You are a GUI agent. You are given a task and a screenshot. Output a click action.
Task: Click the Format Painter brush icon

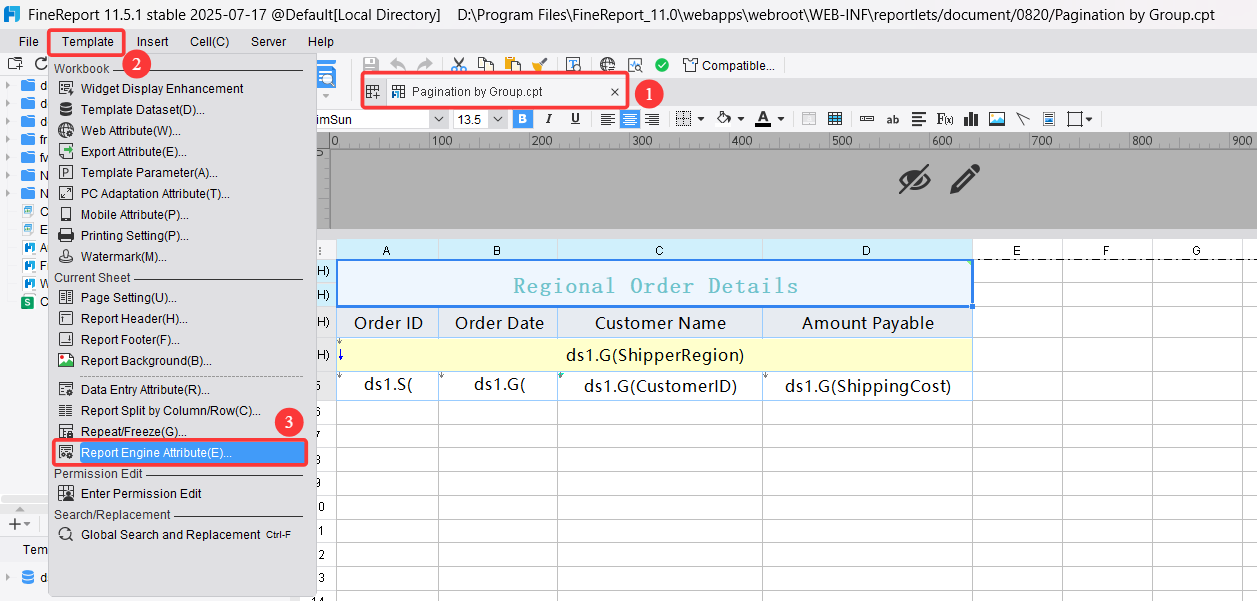tap(539, 65)
